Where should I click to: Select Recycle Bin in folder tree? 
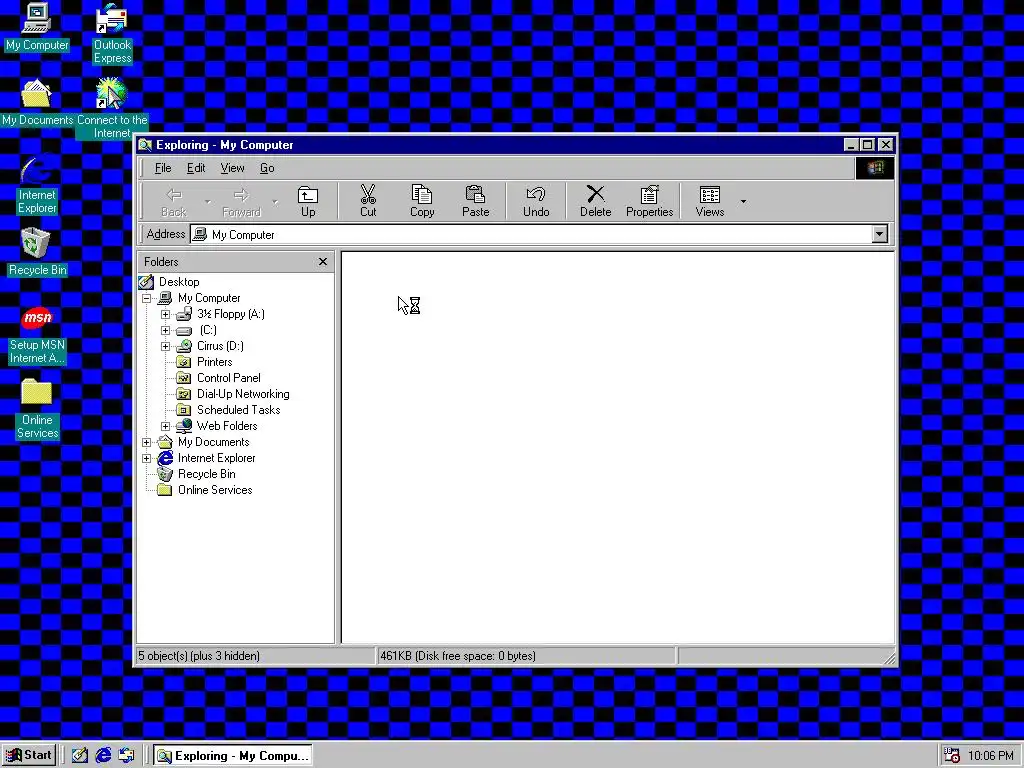[x=206, y=474]
